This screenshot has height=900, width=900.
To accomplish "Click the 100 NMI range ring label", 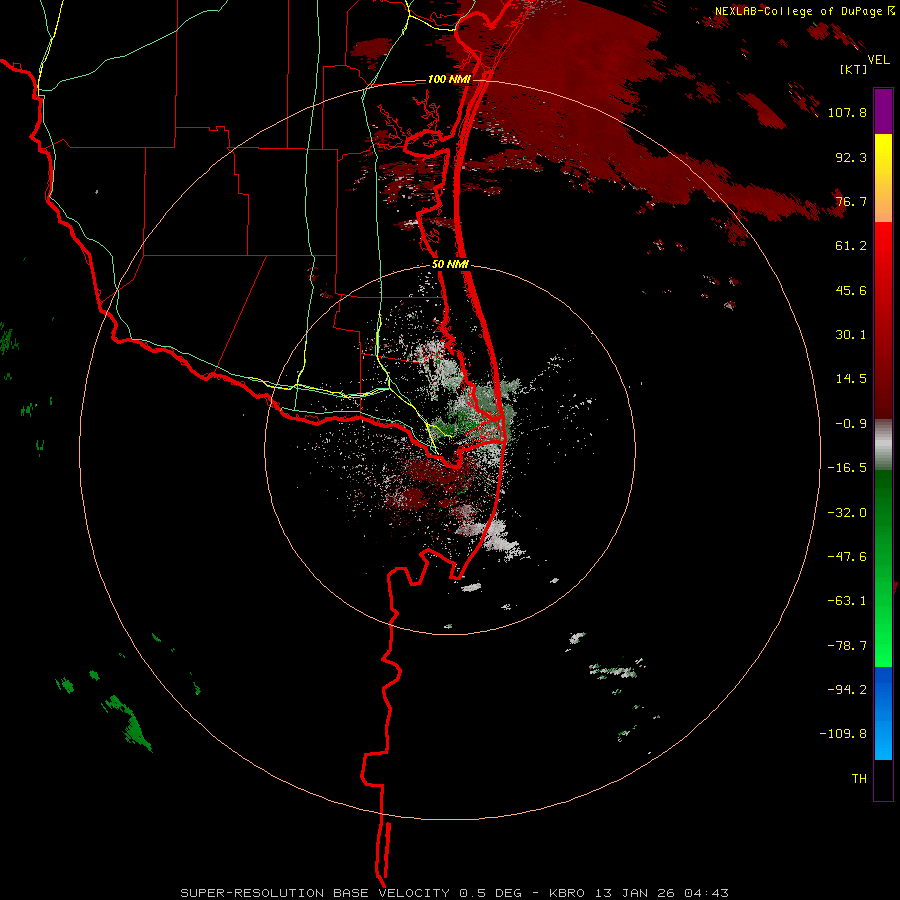I will coord(449,79).
